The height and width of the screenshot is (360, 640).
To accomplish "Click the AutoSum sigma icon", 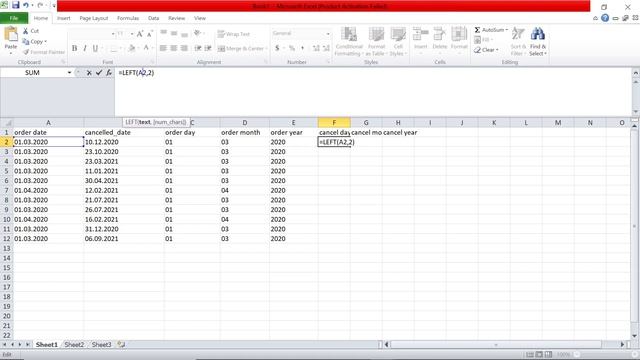I will 477,30.
